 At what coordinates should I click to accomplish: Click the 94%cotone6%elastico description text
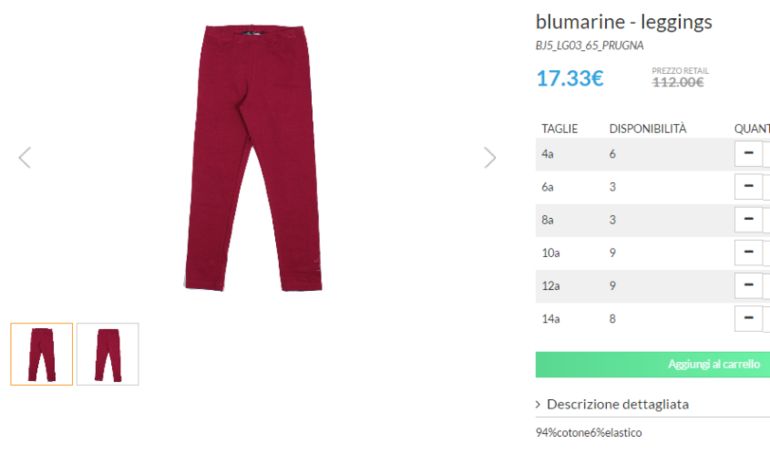pyautogui.click(x=589, y=433)
